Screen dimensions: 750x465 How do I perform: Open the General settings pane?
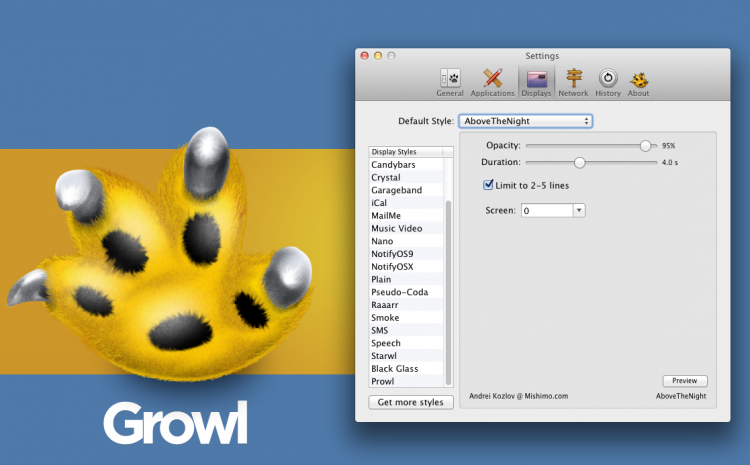click(450, 82)
